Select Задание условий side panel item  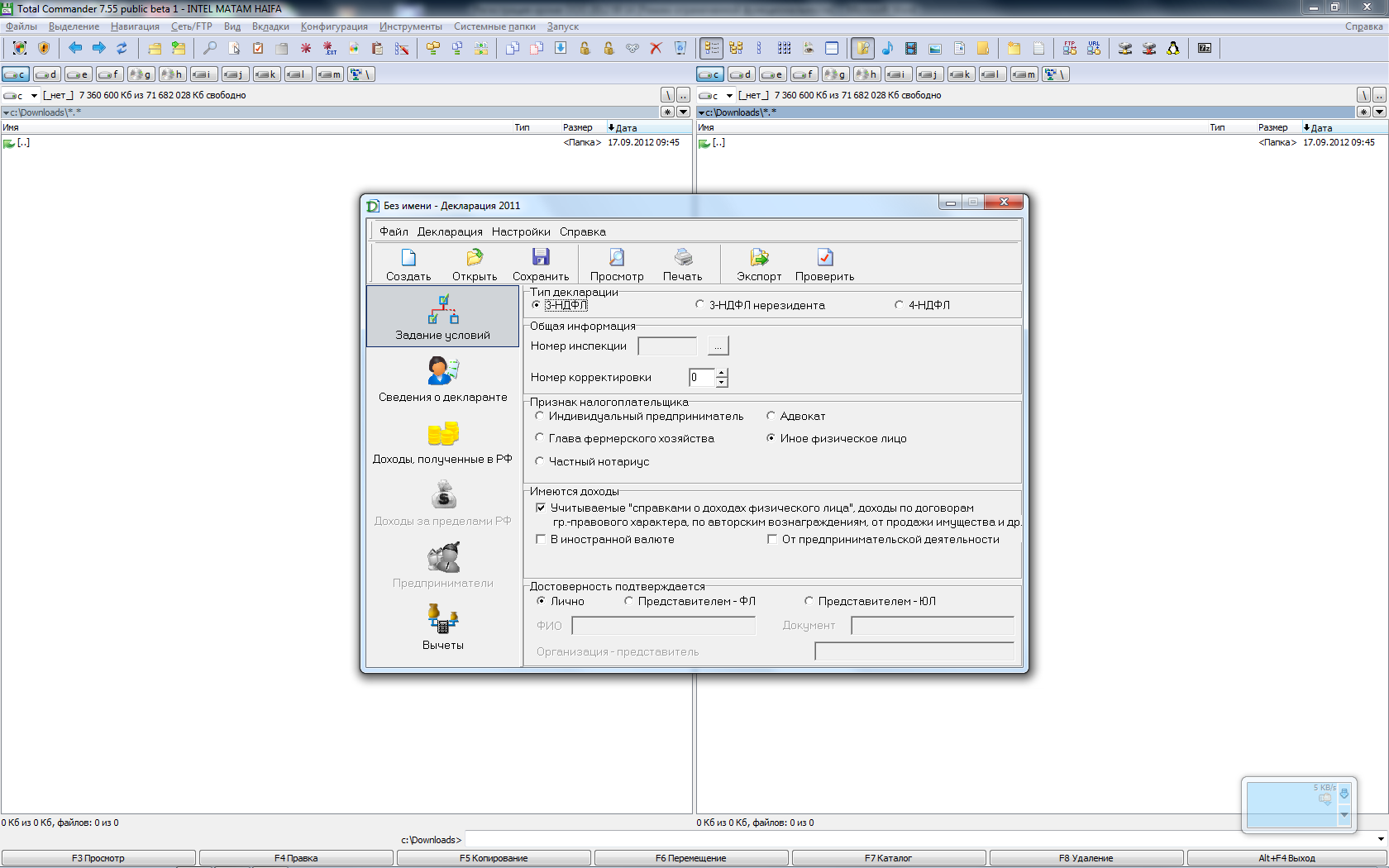tap(443, 317)
